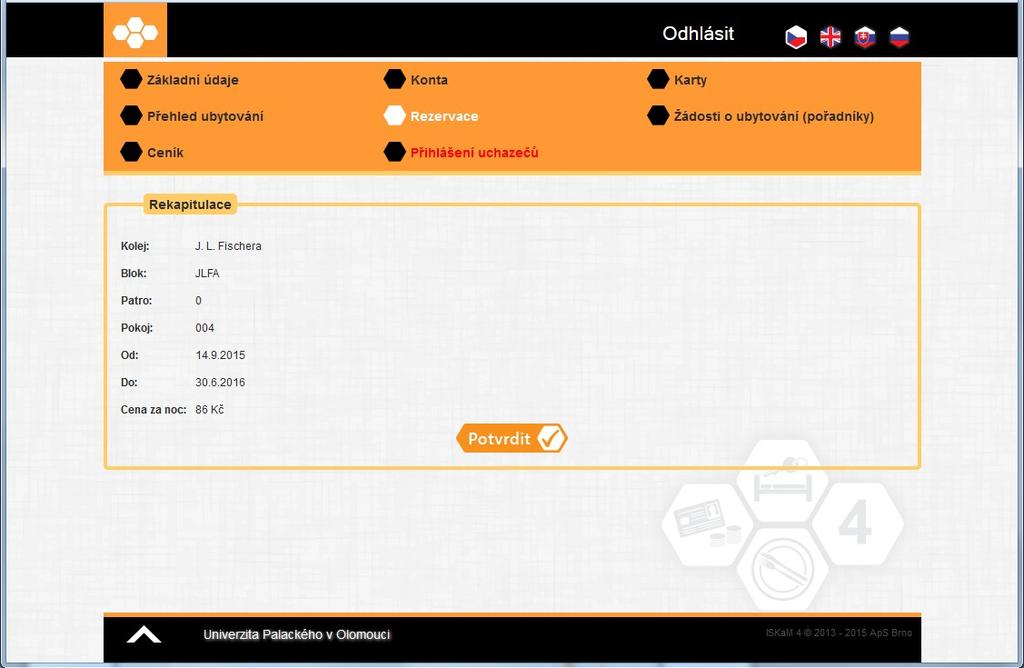This screenshot has height=668, width=1024.
Task: Click the Kolej: label
Action: (x=135, y=246)
